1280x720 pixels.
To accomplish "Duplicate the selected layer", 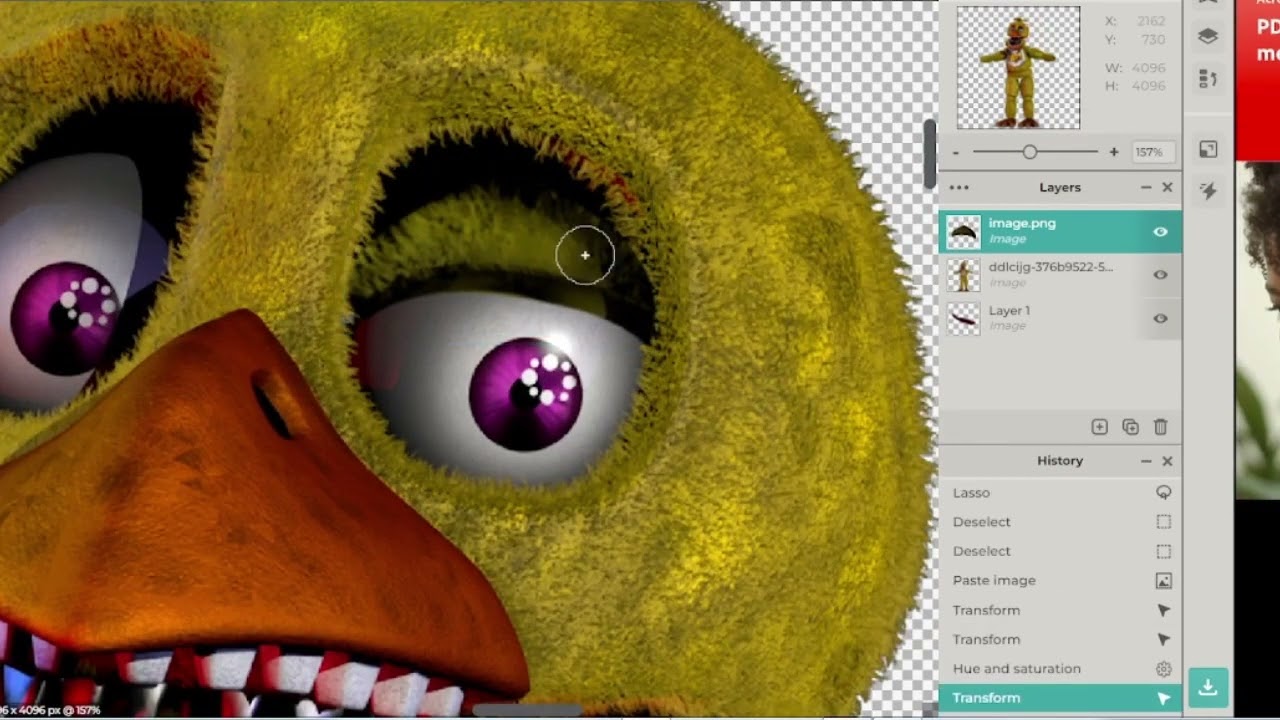I will click(x=1130, y=427).
